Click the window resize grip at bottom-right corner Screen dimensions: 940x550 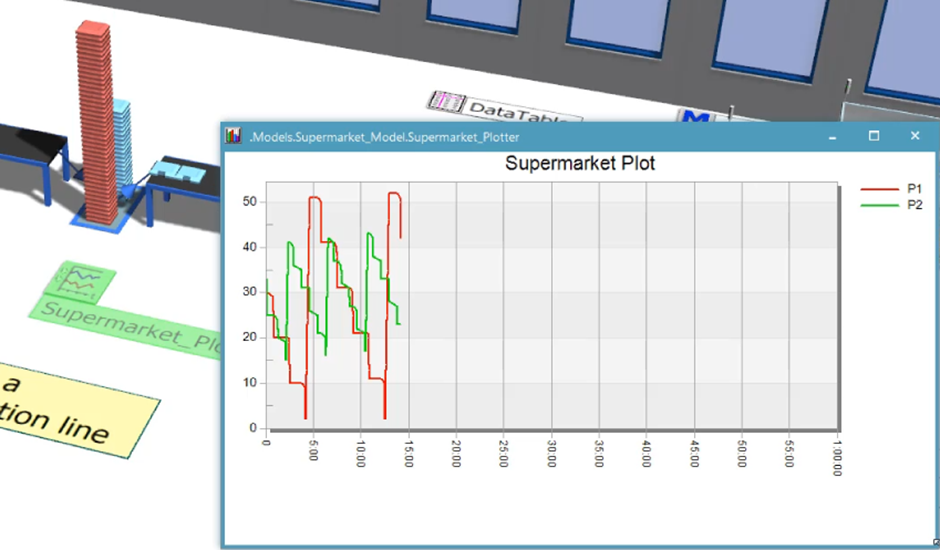tap(934, 544)
